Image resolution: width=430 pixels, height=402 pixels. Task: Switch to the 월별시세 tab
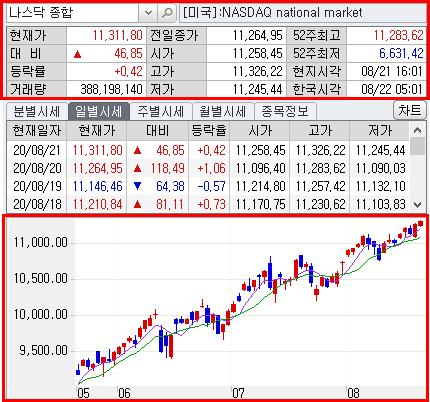[222, 111]
